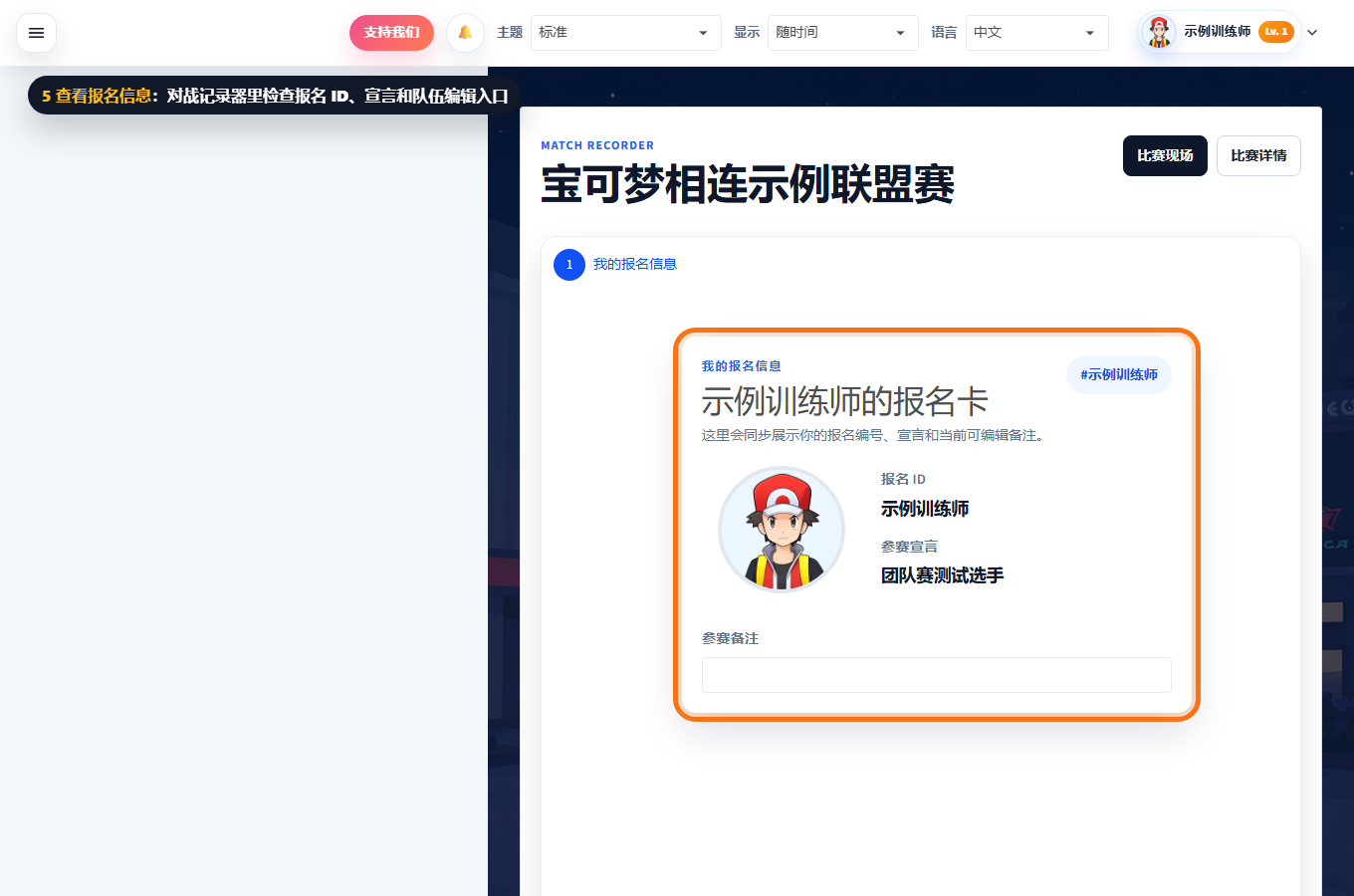Click the card description starting 这里会同步展示

pos(876,435)
